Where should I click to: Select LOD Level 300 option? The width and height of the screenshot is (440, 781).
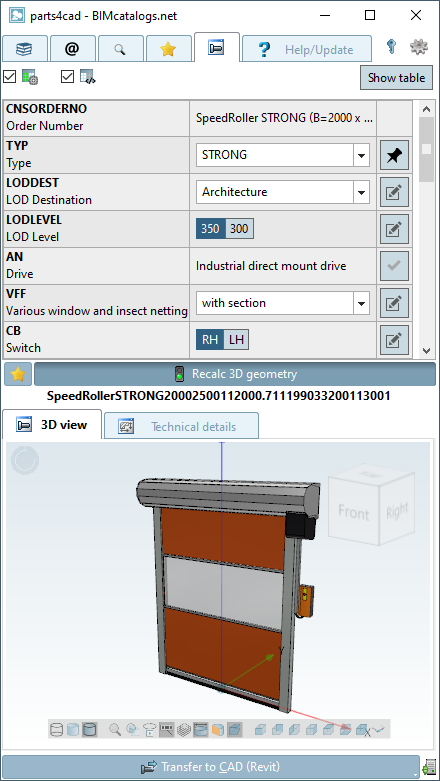click(x=239, y=229)
